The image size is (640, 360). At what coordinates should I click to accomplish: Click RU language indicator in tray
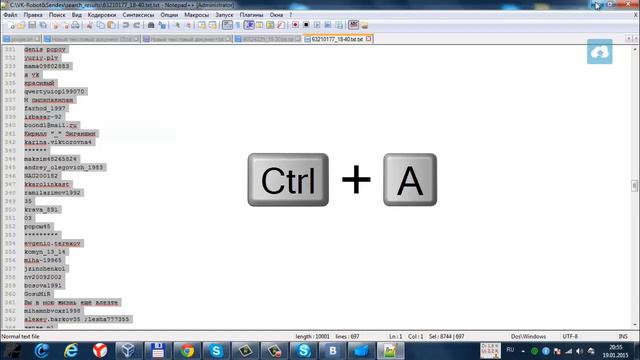point(510,350)
